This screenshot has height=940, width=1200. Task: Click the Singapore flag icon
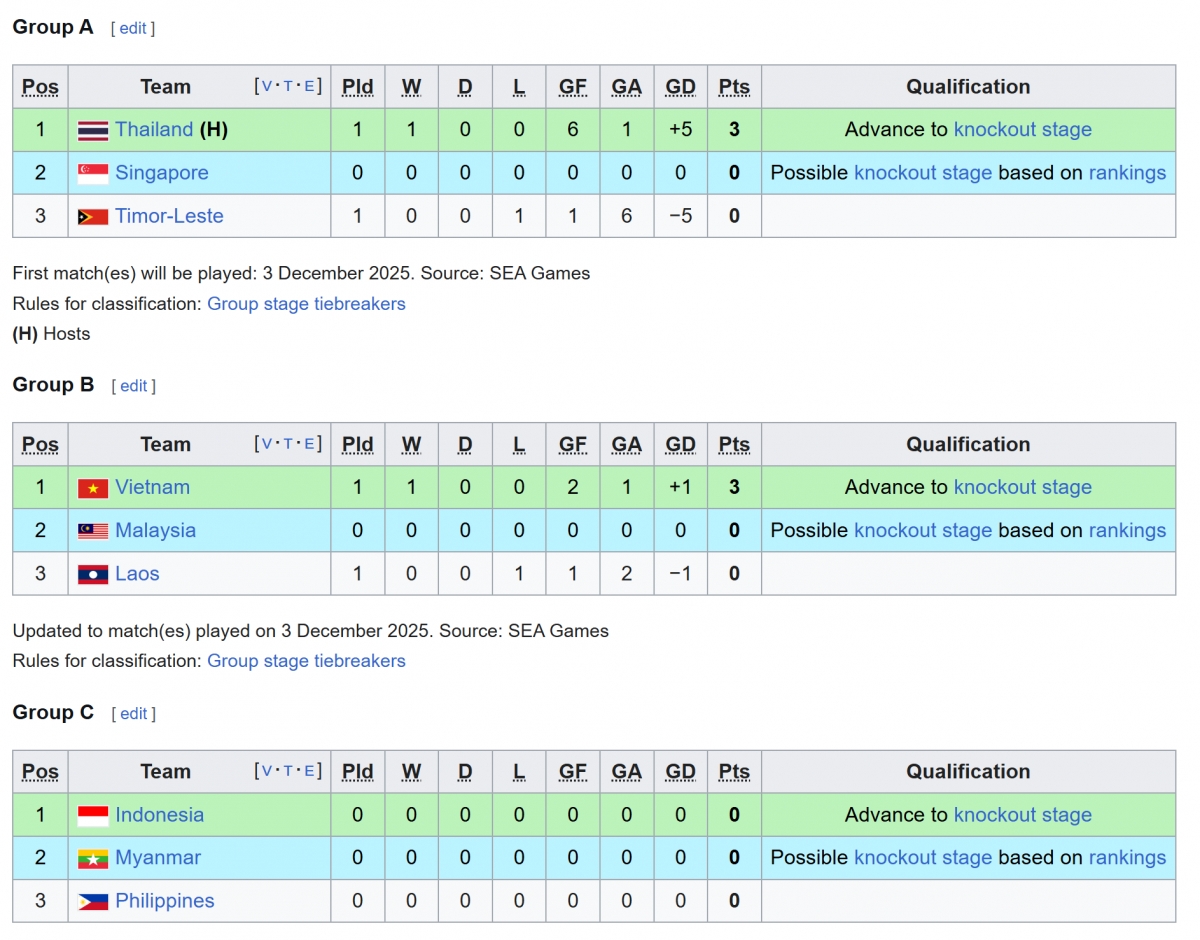(93, 173)
